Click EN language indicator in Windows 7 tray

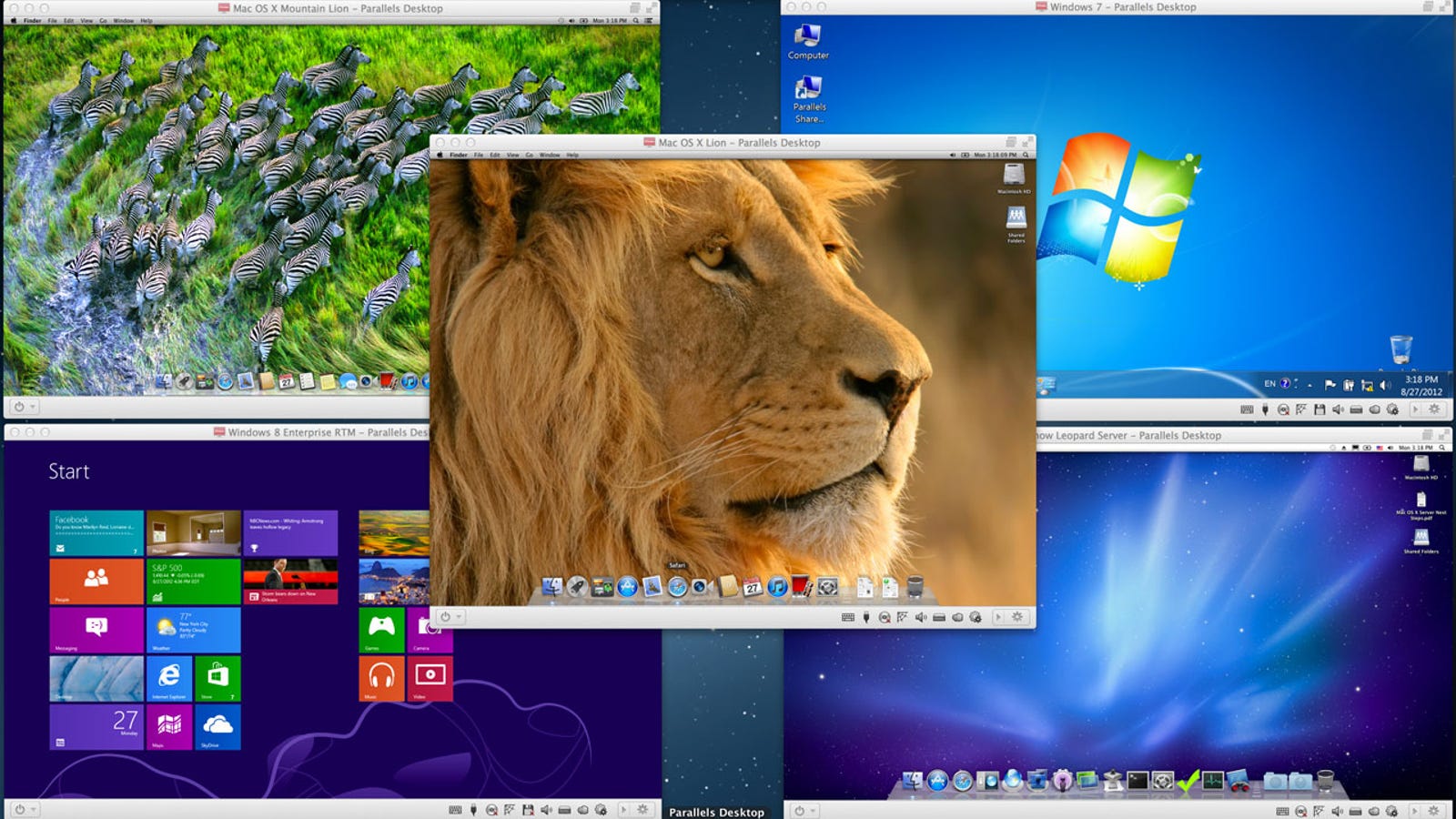[x=1269, y=384]
